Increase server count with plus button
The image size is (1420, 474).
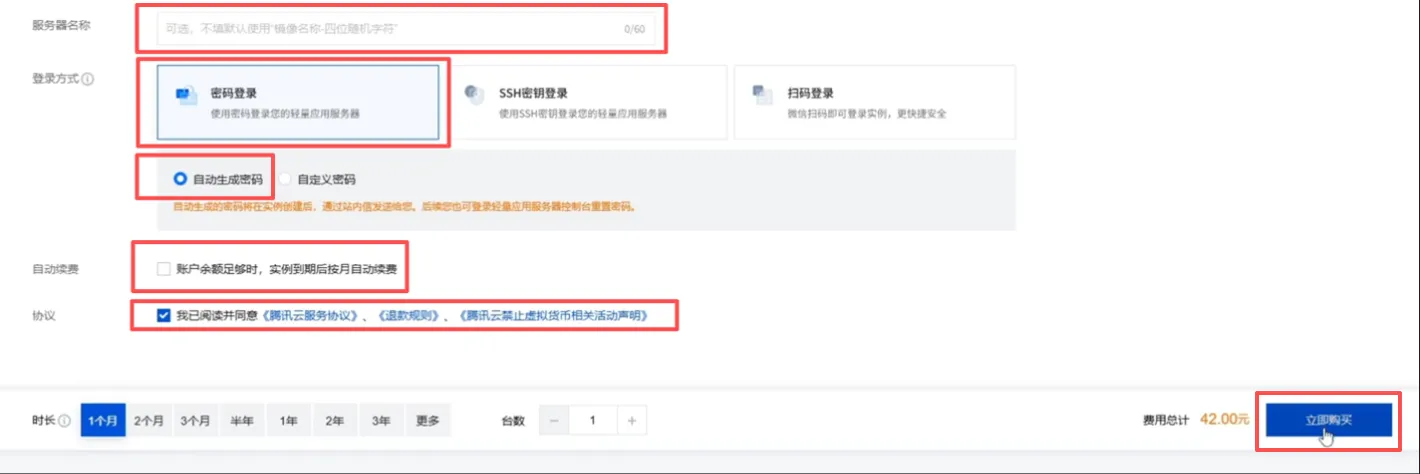(x=632, y=421)
